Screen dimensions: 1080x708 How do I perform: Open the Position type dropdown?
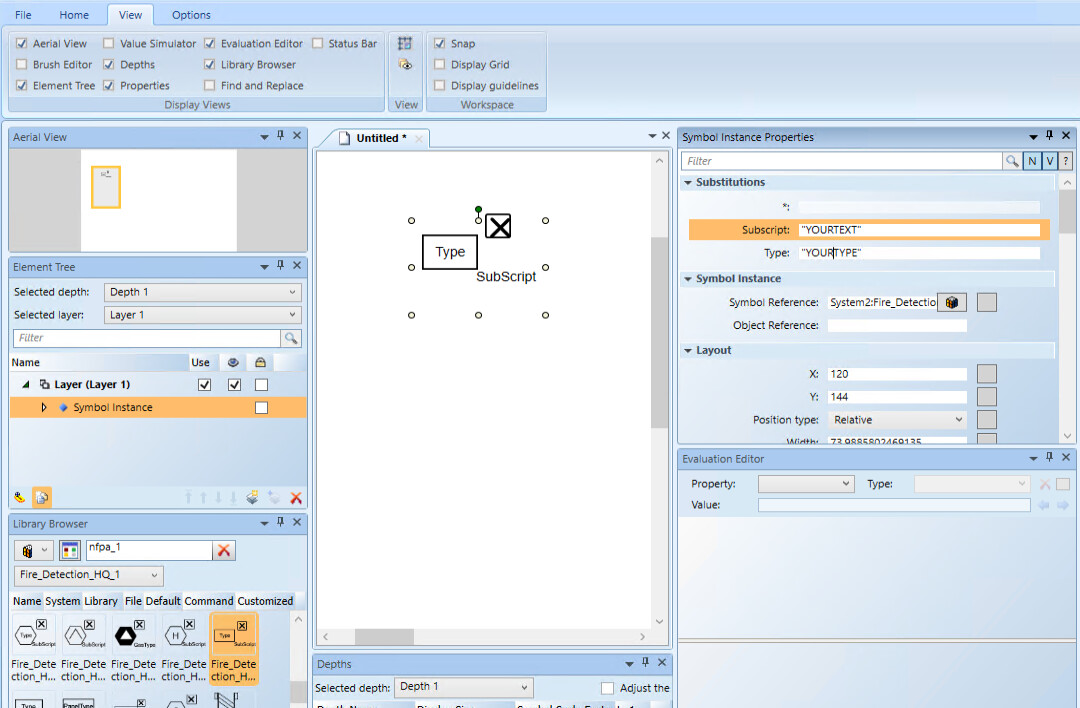[x=896, y=420]
